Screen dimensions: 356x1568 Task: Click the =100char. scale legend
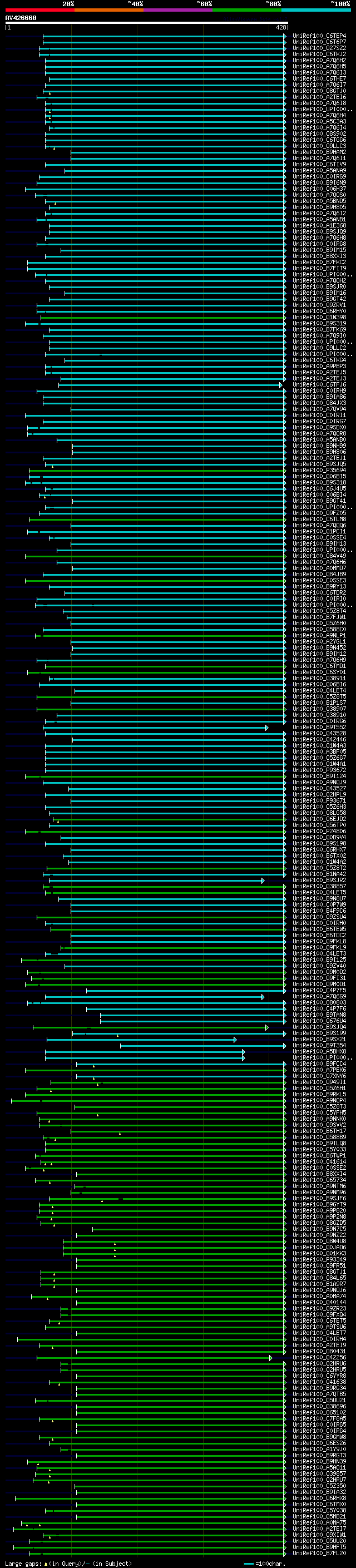click(264, 1563)
